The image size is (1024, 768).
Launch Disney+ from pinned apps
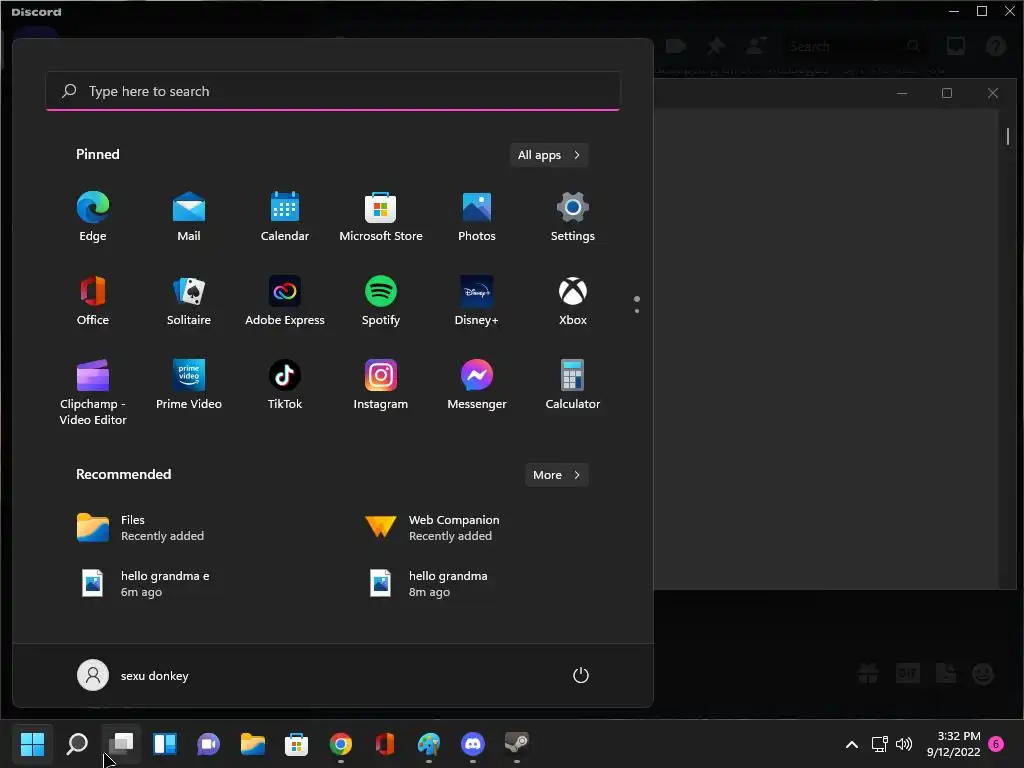(x=477, y=301)
